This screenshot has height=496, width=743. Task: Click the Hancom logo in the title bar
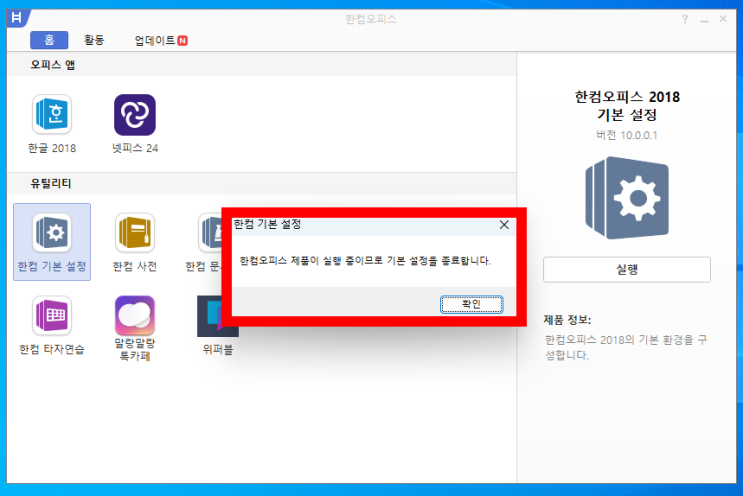[x=17, y=18]
